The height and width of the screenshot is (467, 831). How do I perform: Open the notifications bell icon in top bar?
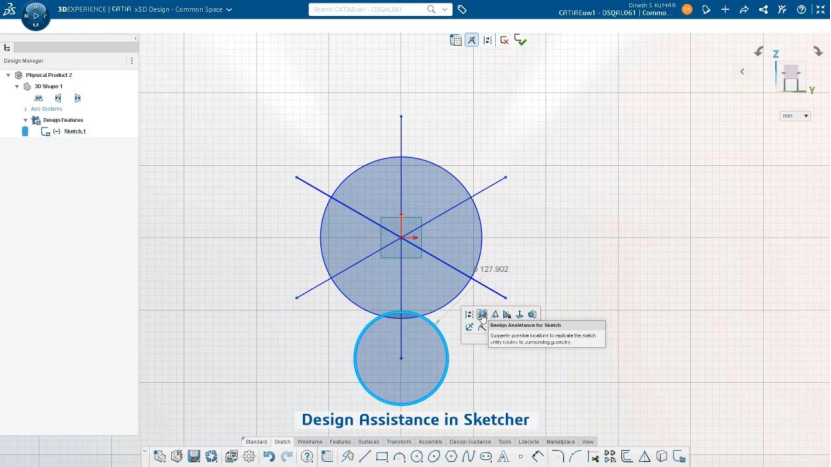(706, 10)
